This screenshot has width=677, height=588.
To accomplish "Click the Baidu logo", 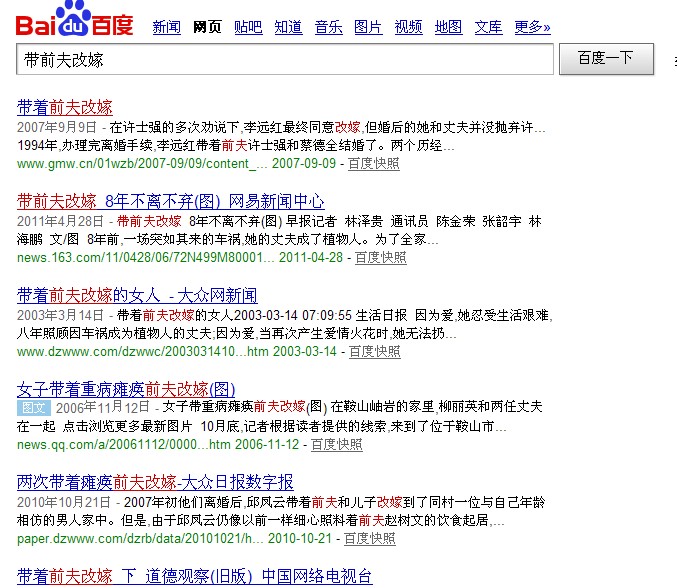I will [x=74, y=19].
